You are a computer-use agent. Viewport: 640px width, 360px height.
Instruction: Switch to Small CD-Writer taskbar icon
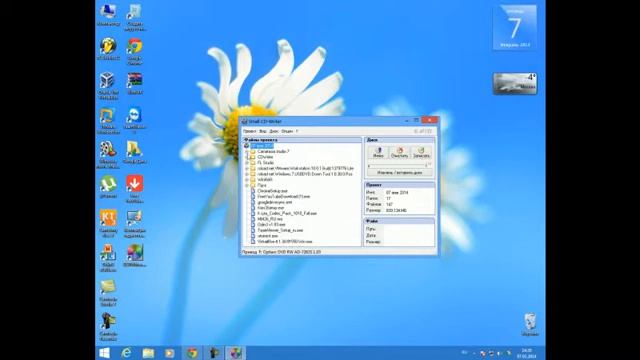click(x=235, y=353)
